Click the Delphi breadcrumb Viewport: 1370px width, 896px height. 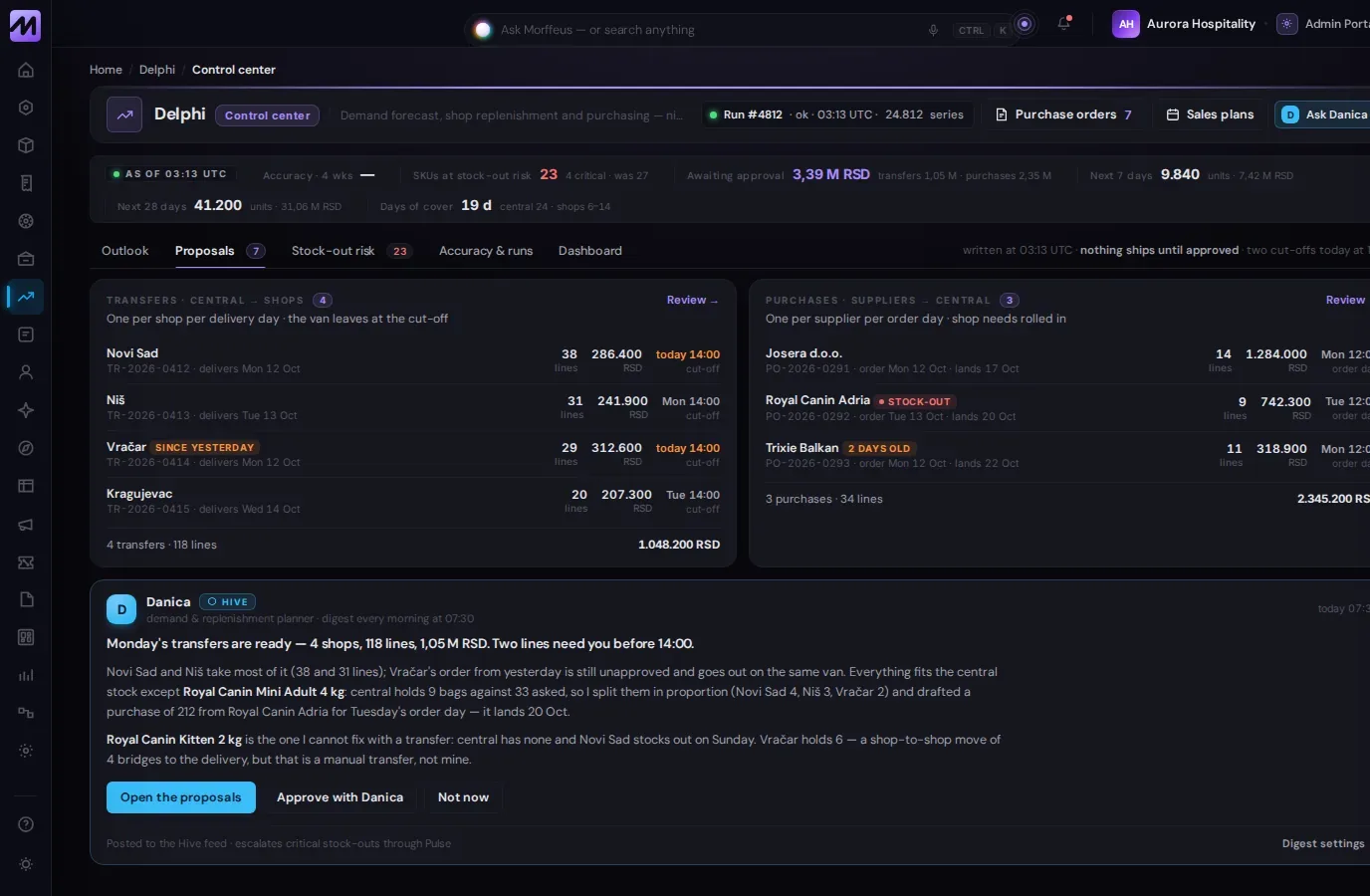pos(157,70)
